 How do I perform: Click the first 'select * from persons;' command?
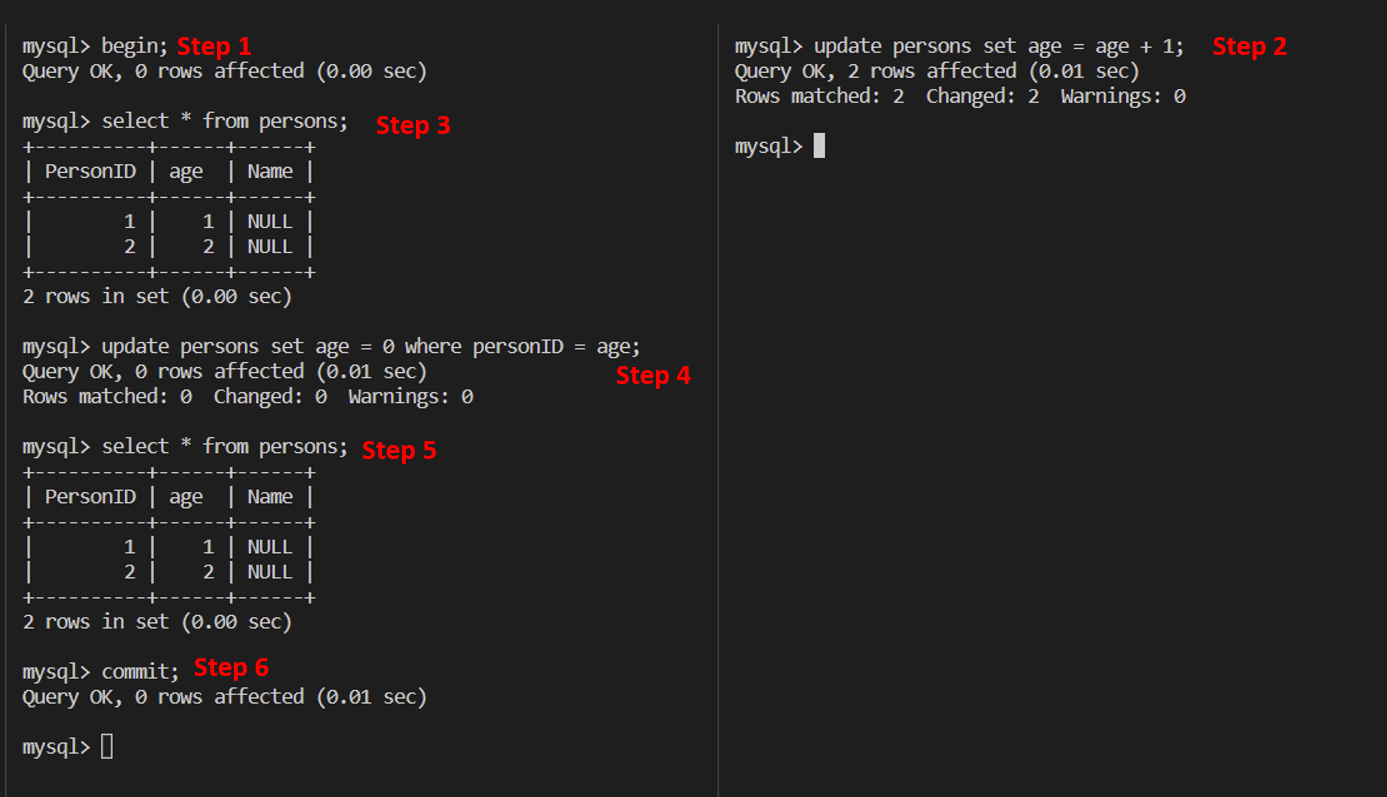[225, 121]
